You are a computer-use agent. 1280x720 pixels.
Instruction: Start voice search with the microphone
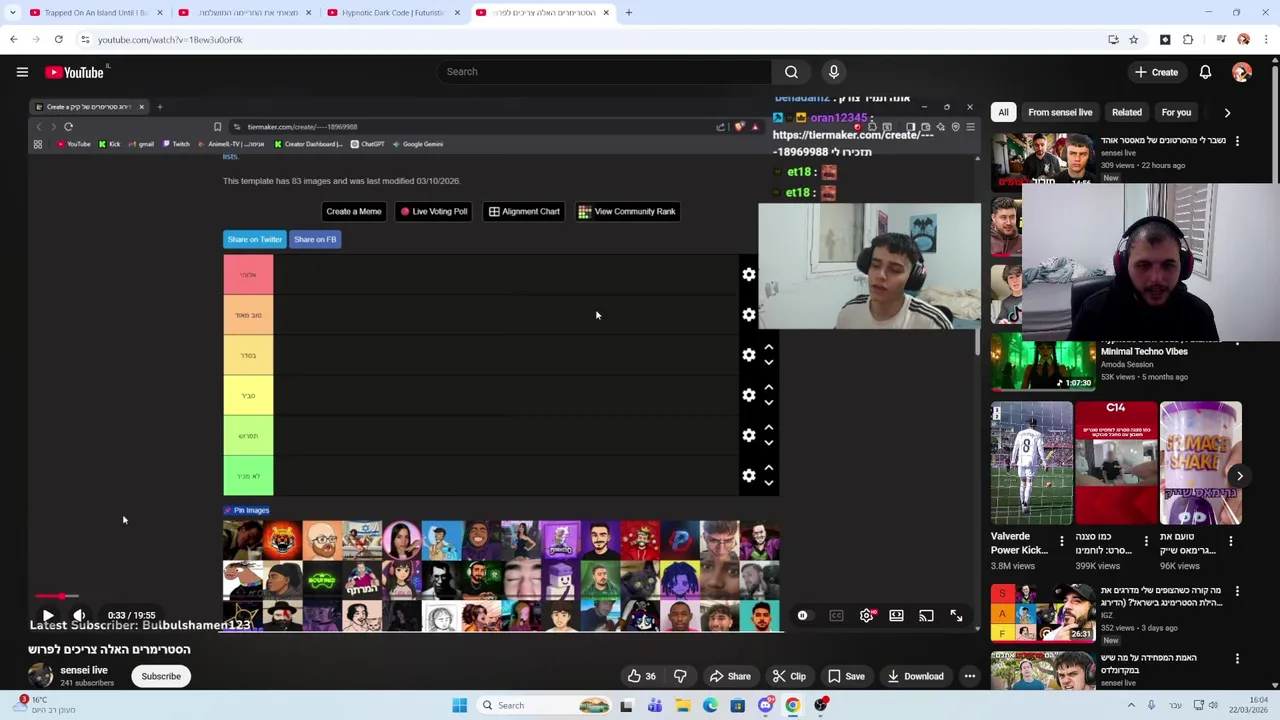tap(833, 72)
